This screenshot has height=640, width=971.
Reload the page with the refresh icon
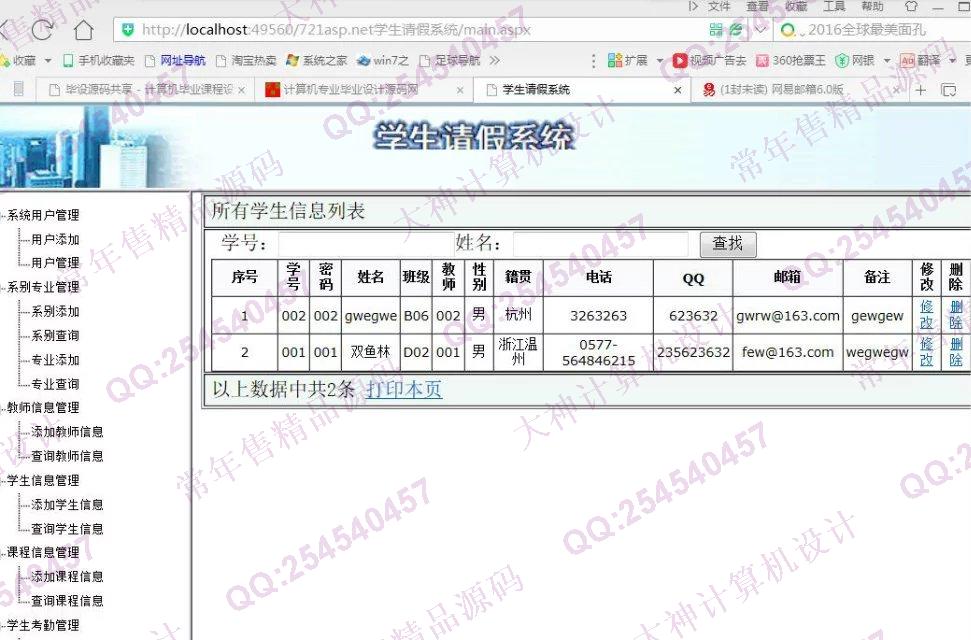point(44,30)
